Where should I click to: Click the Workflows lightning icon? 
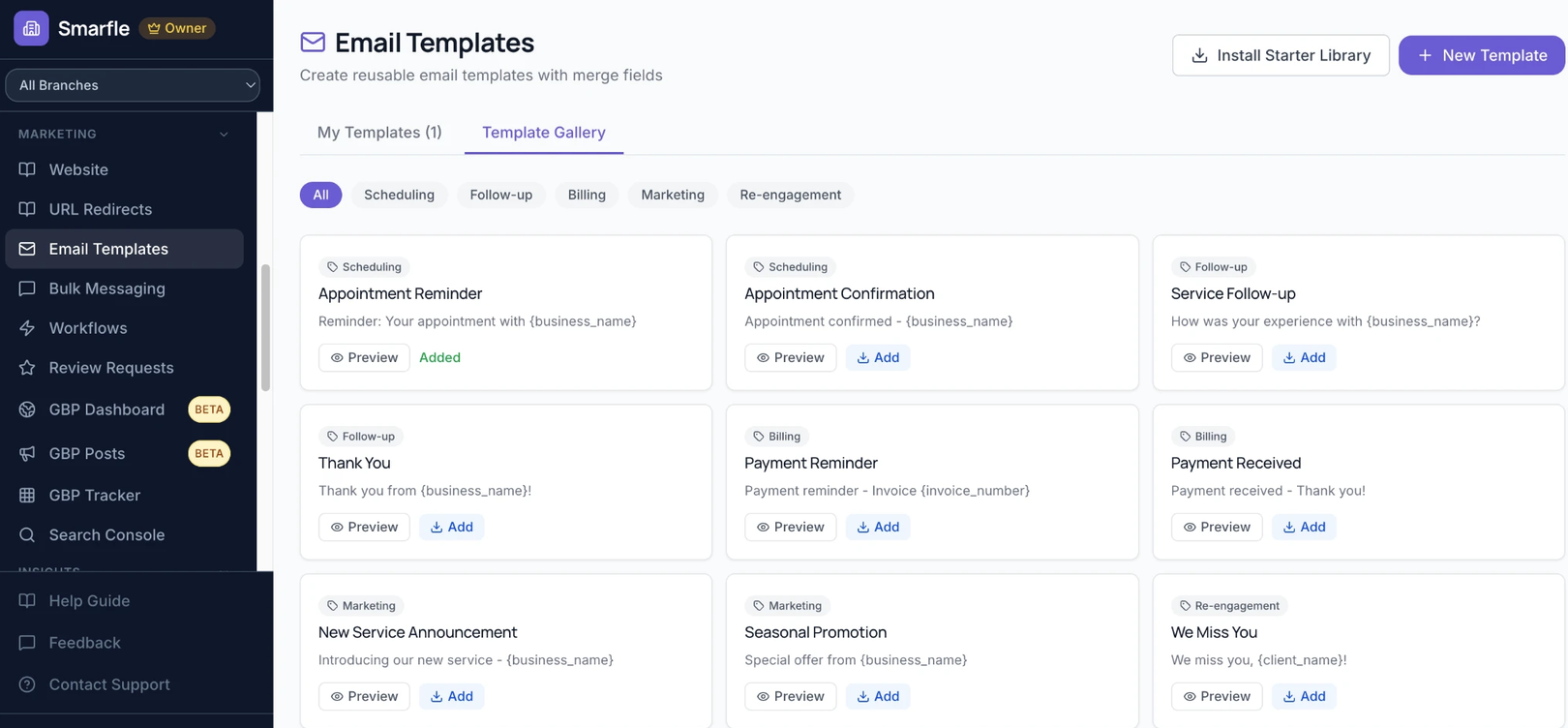coord(27,328)
